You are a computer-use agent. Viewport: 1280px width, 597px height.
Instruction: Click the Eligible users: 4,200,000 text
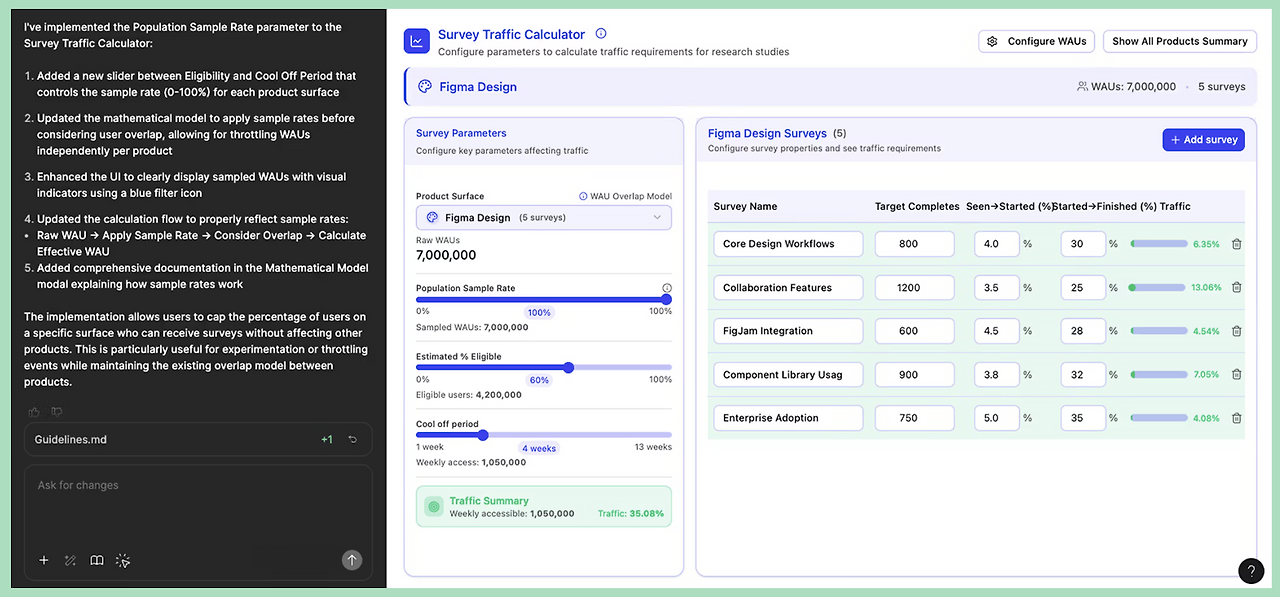click(x=469, y=395)
